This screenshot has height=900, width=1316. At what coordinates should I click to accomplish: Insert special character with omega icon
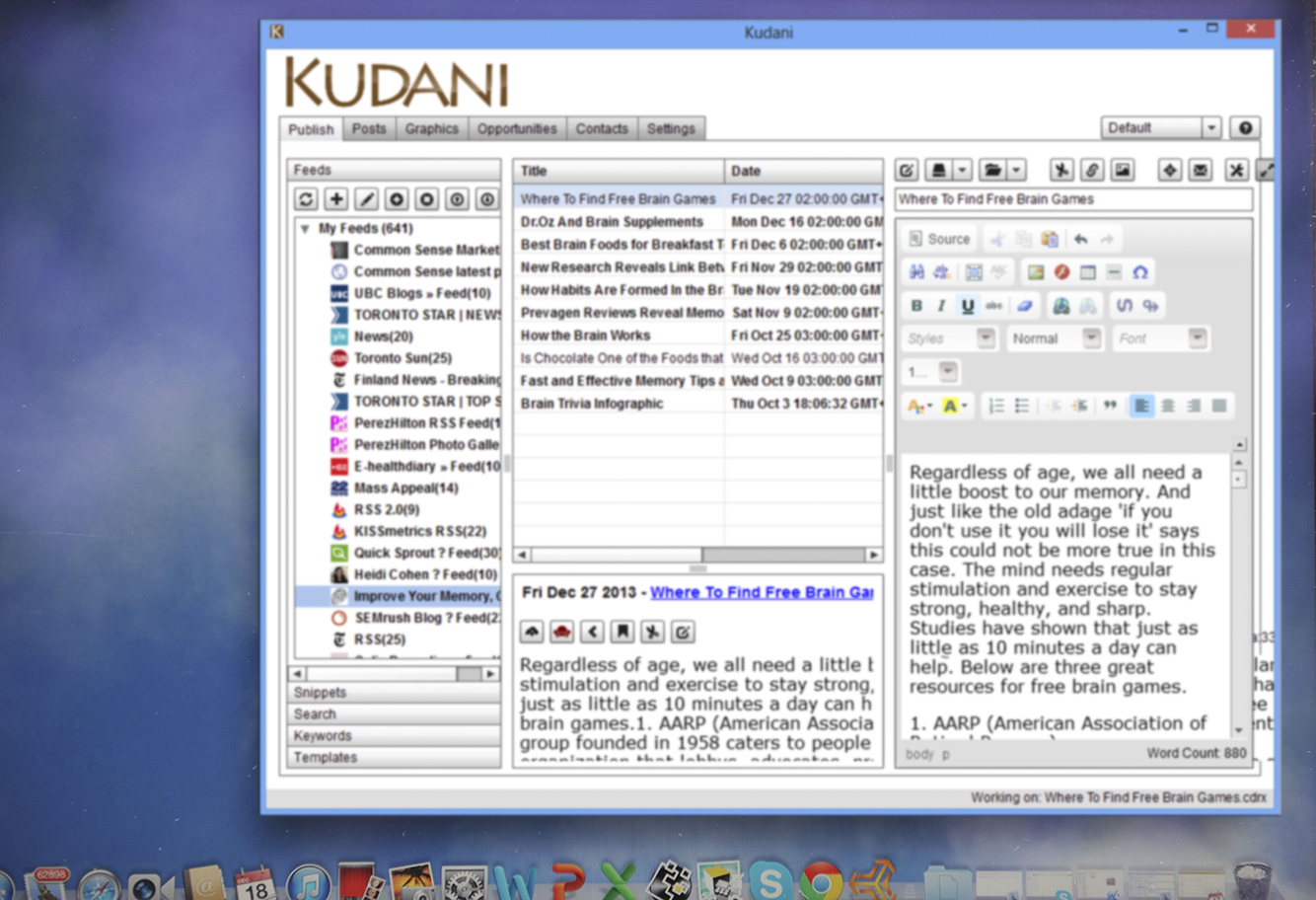coord(1140,272)
